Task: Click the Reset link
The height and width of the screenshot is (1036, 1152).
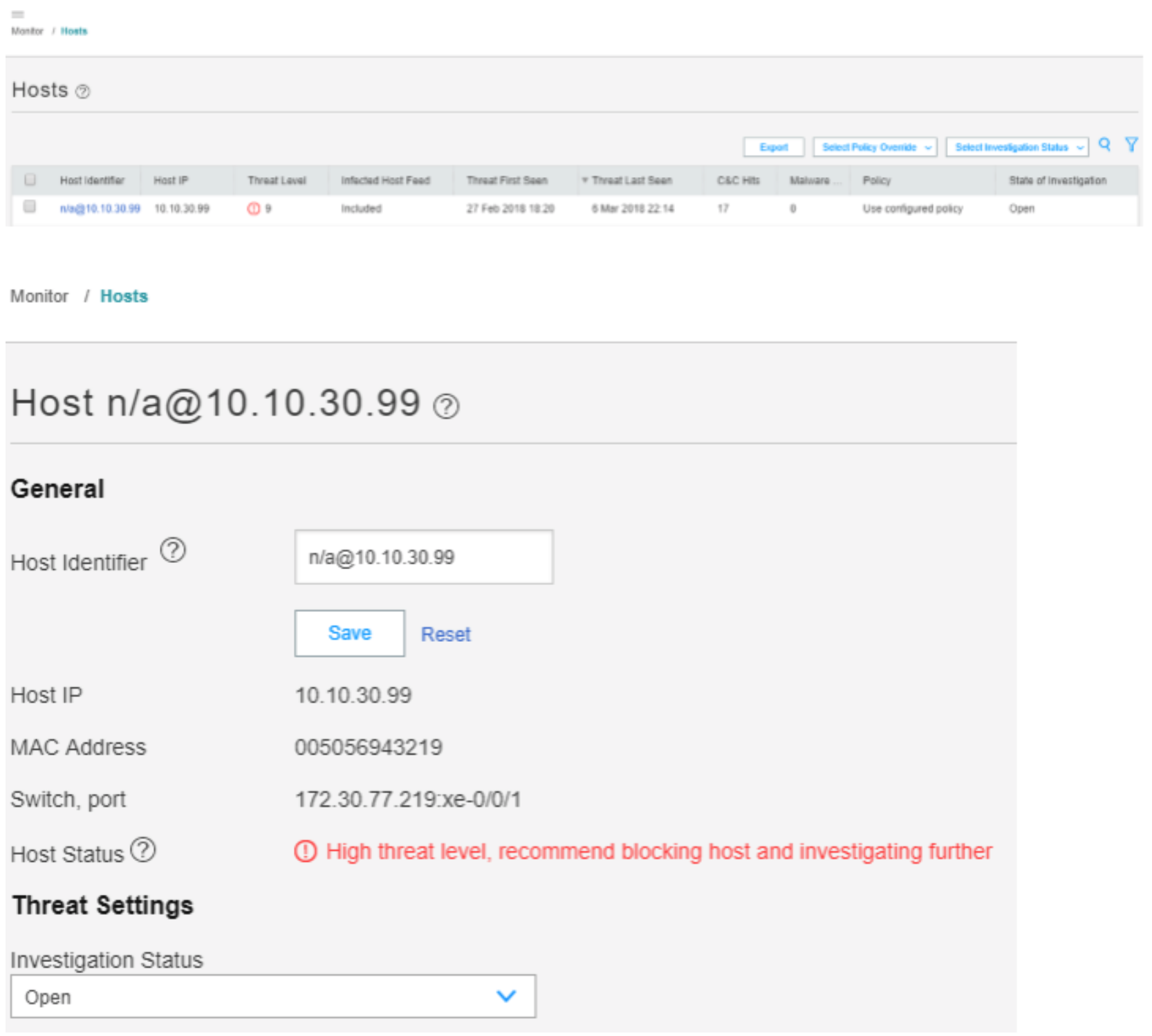Action: click(446, 634)
